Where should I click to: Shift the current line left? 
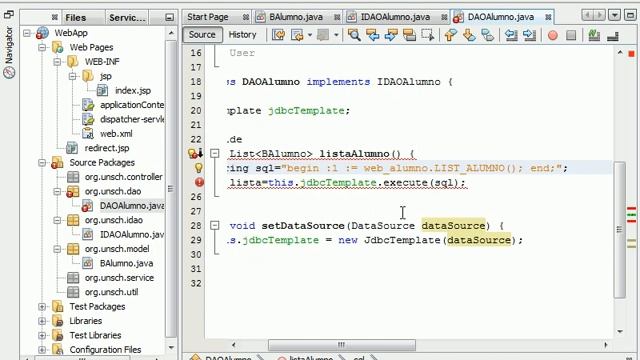[511, 35]
